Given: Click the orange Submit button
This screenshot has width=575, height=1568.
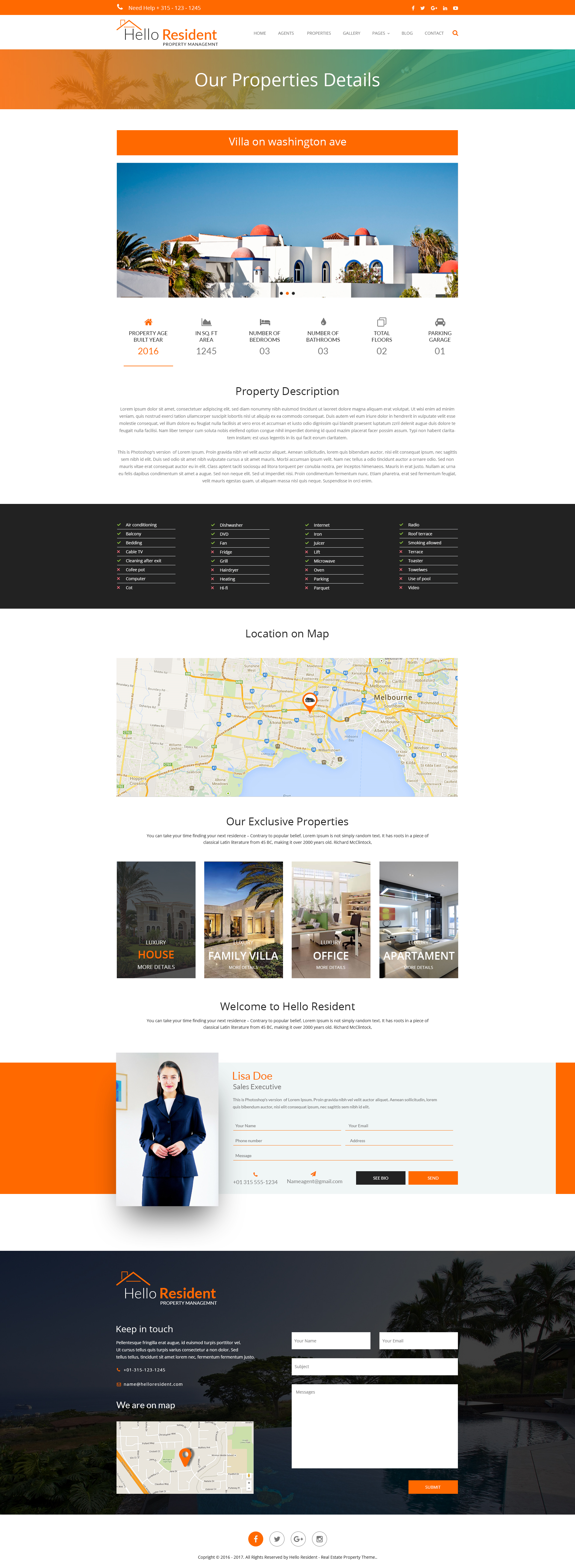Looking at the screenshot, I should [432, 1487].
